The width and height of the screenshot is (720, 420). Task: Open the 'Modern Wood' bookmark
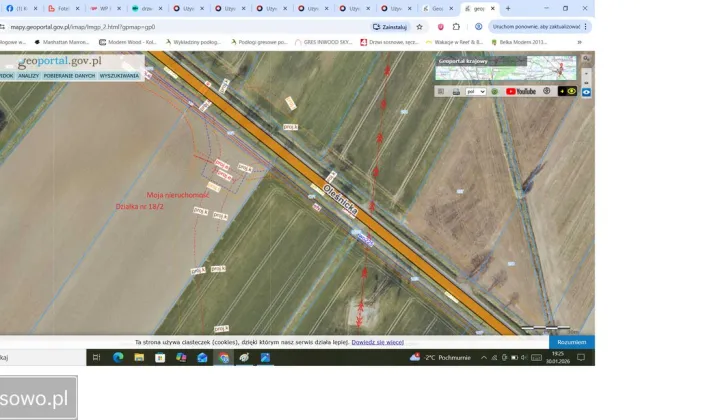pyautogui.click(x=128, y=42)
